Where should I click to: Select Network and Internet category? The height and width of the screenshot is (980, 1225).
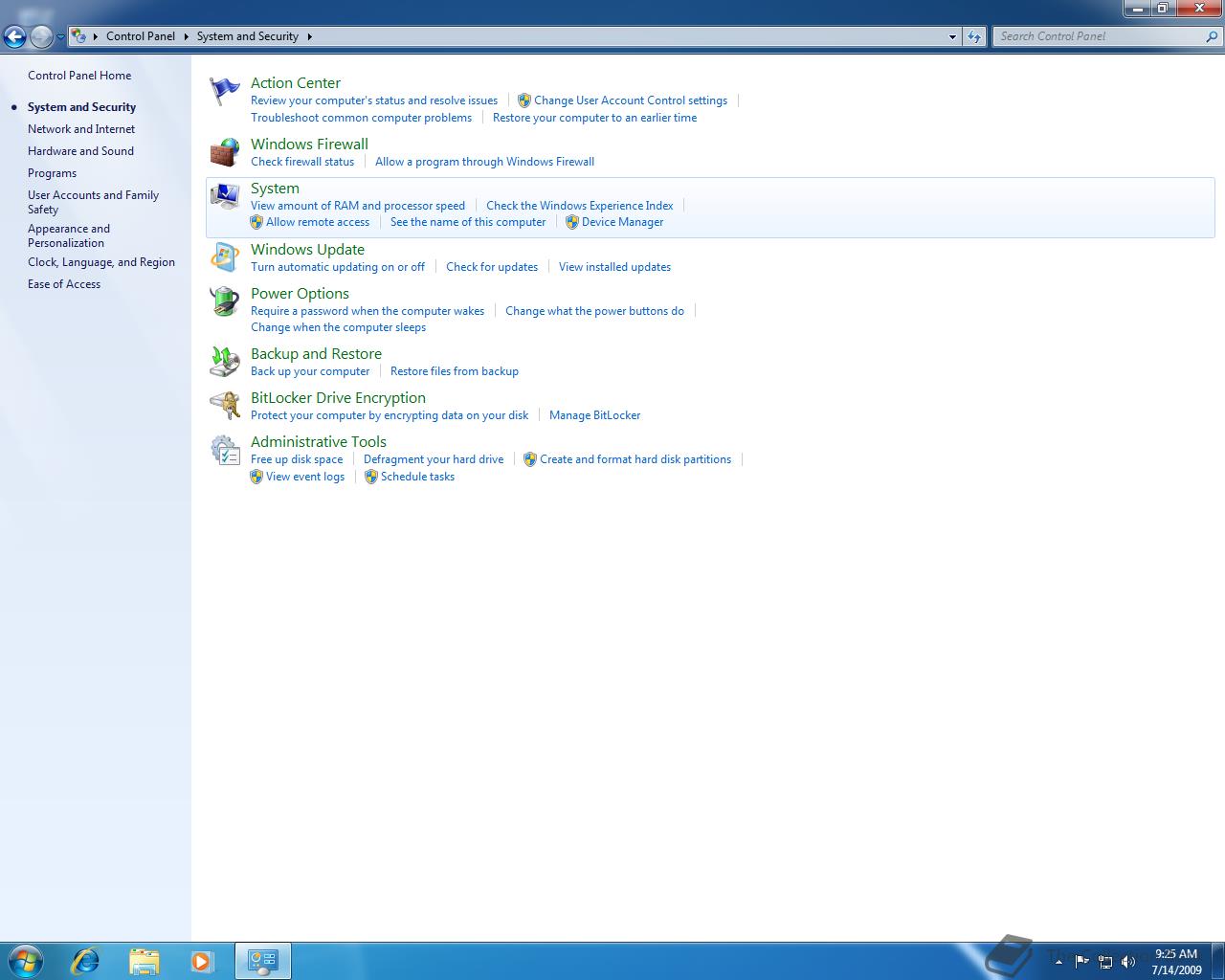click(x=81, y=129)
